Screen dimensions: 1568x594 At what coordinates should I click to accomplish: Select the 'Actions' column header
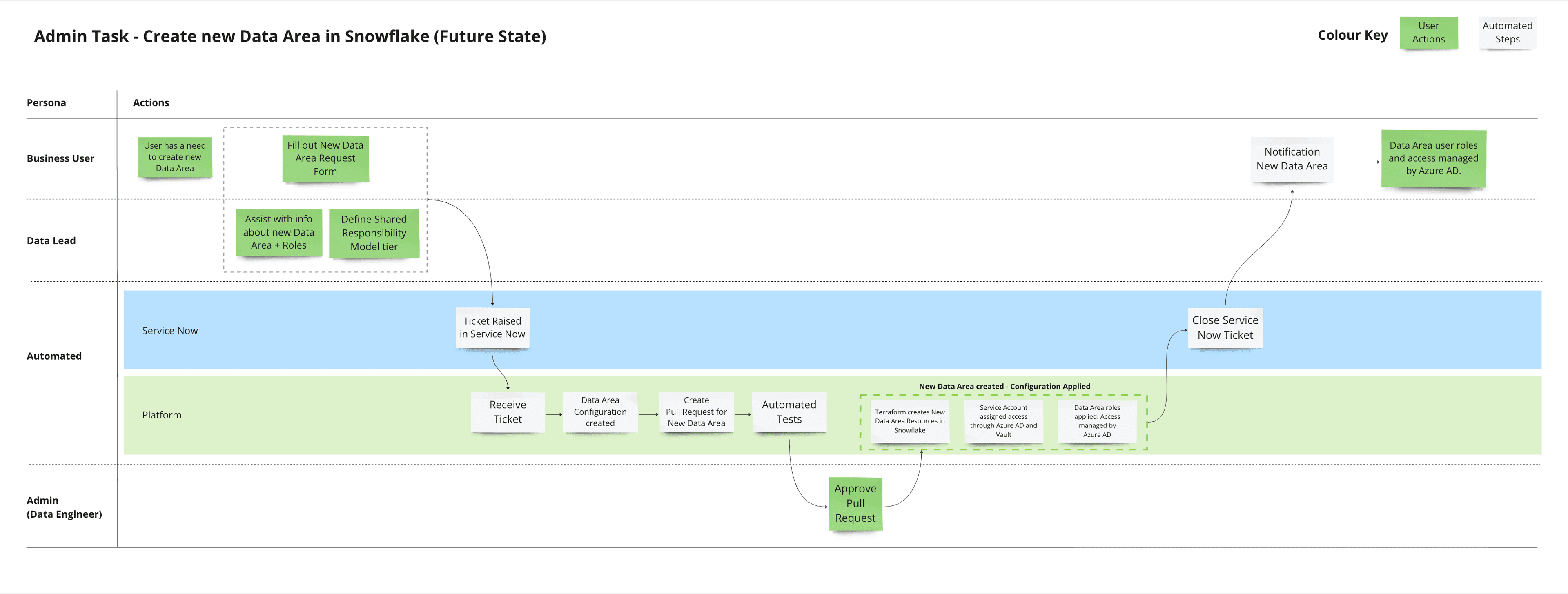click(x=151, y=103)
